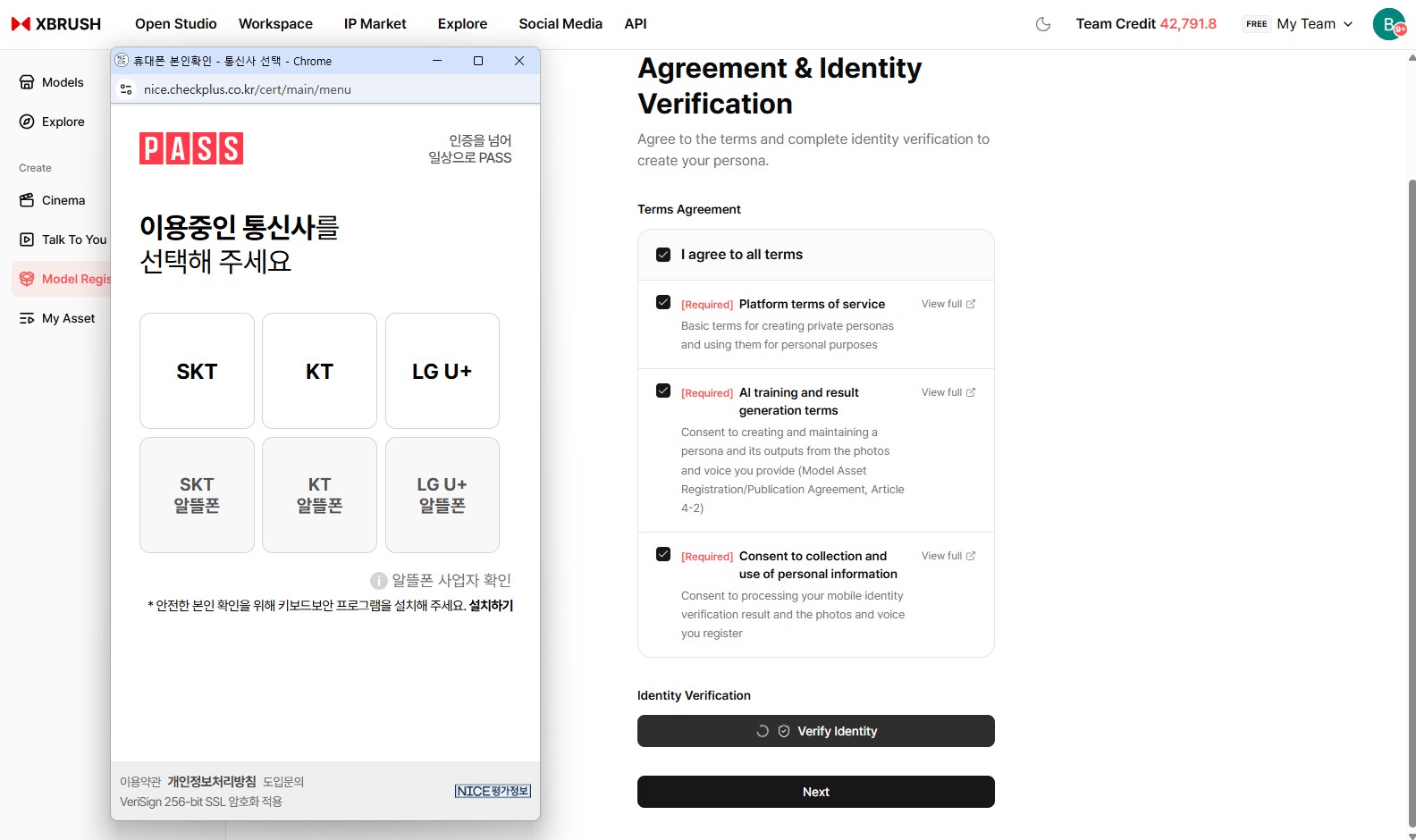Select SKT carrier
1416x840 pixels.
(197, 371)
